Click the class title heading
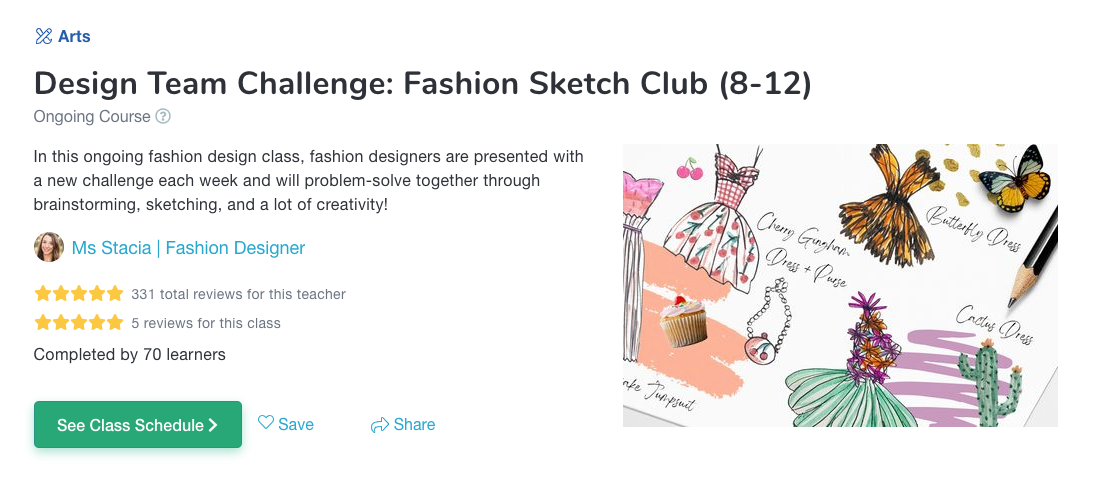 tap(423, 83)
